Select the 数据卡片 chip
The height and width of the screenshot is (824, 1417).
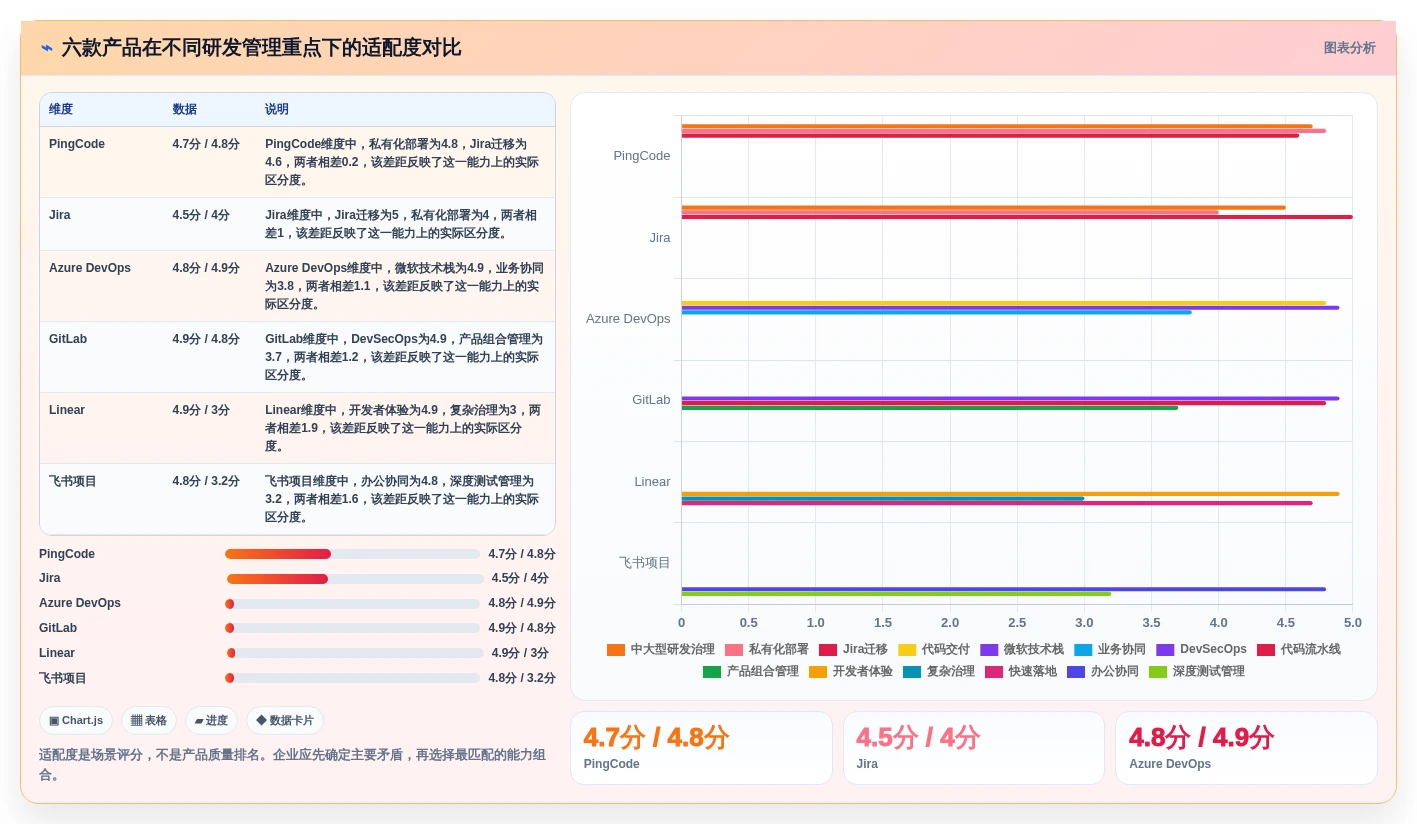point(285,720)
